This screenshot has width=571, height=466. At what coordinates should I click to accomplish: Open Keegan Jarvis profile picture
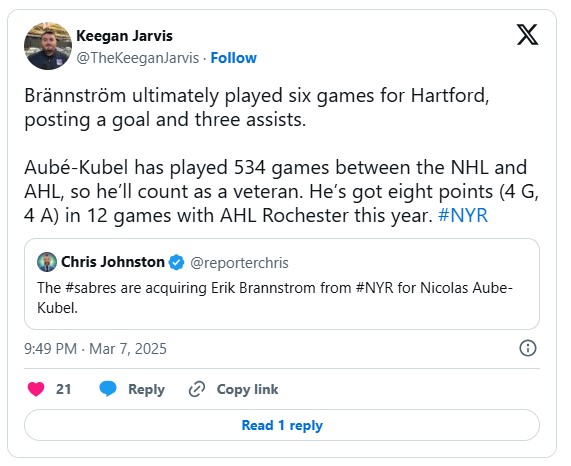click(48, 46)
